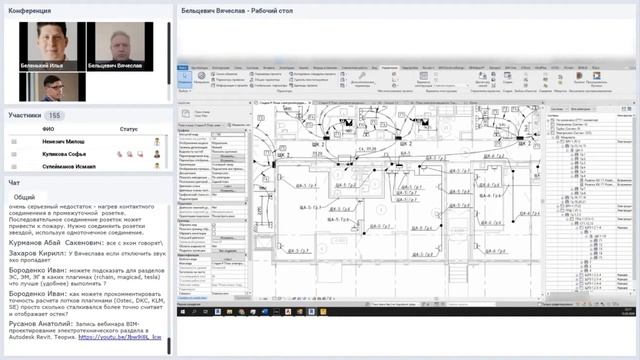The image size is (640, 360).
Task: Open AutoCAD red icon on taskbar
Action: pyautogui.click(x=288, y=312)
